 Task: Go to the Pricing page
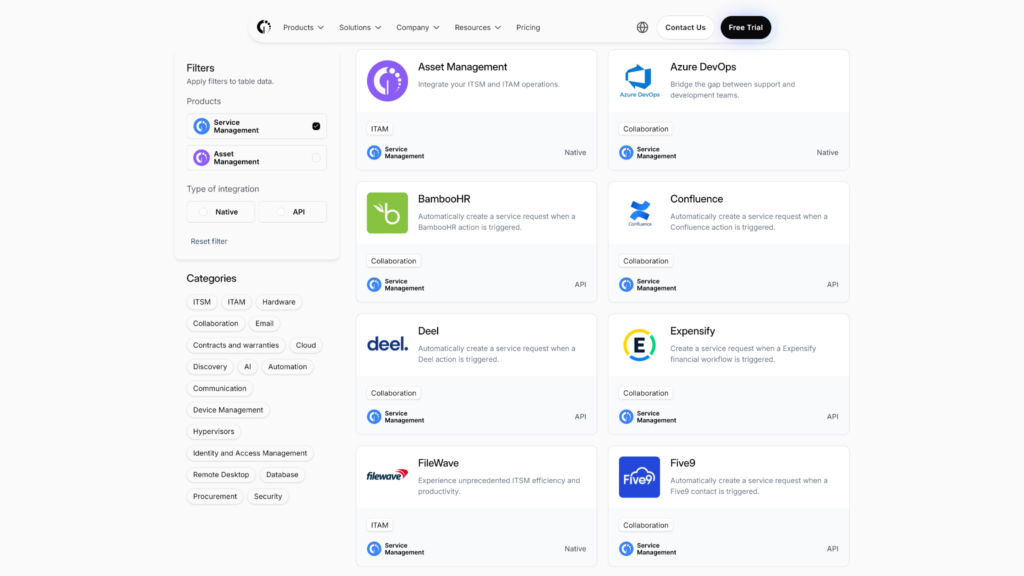(528, 27)
